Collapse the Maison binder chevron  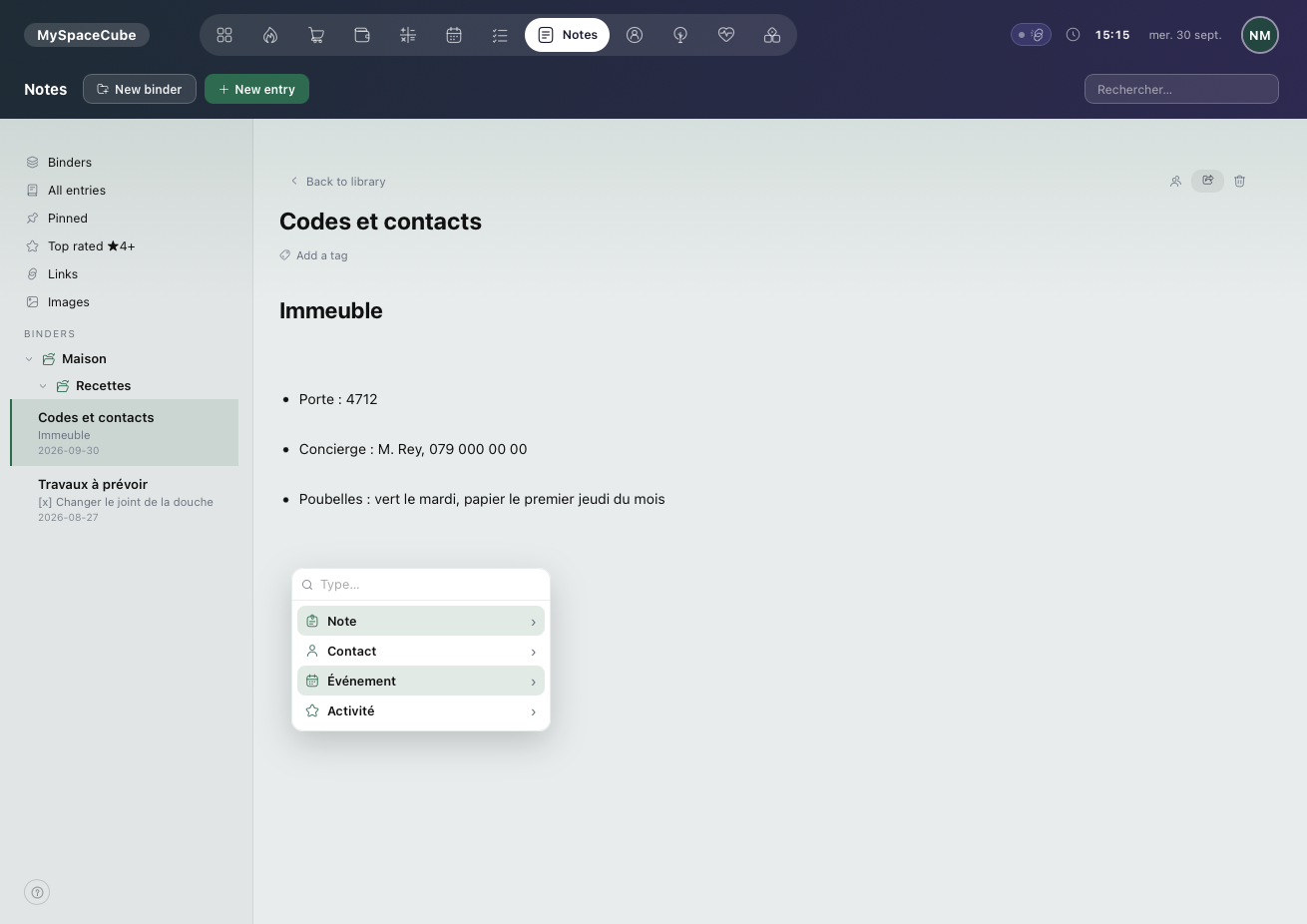[29, 359]
